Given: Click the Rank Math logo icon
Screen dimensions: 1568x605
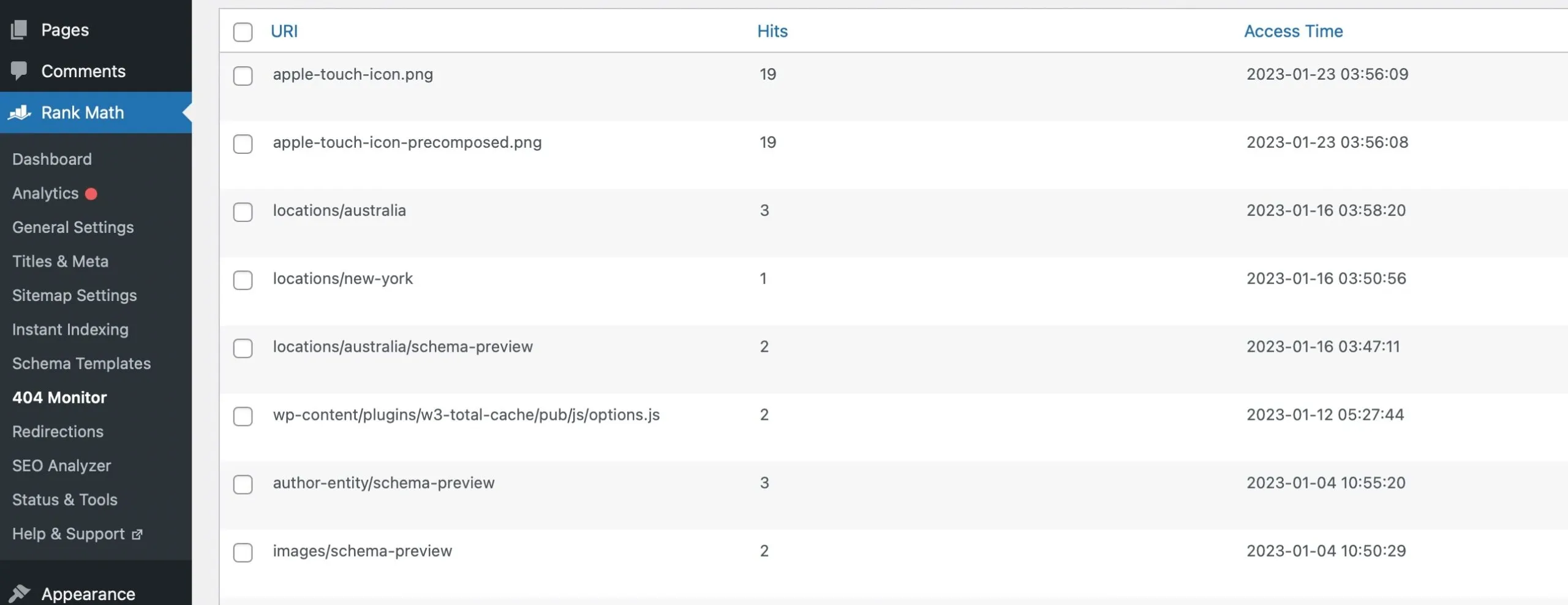Looking at the screenshot, I should 20,112.
